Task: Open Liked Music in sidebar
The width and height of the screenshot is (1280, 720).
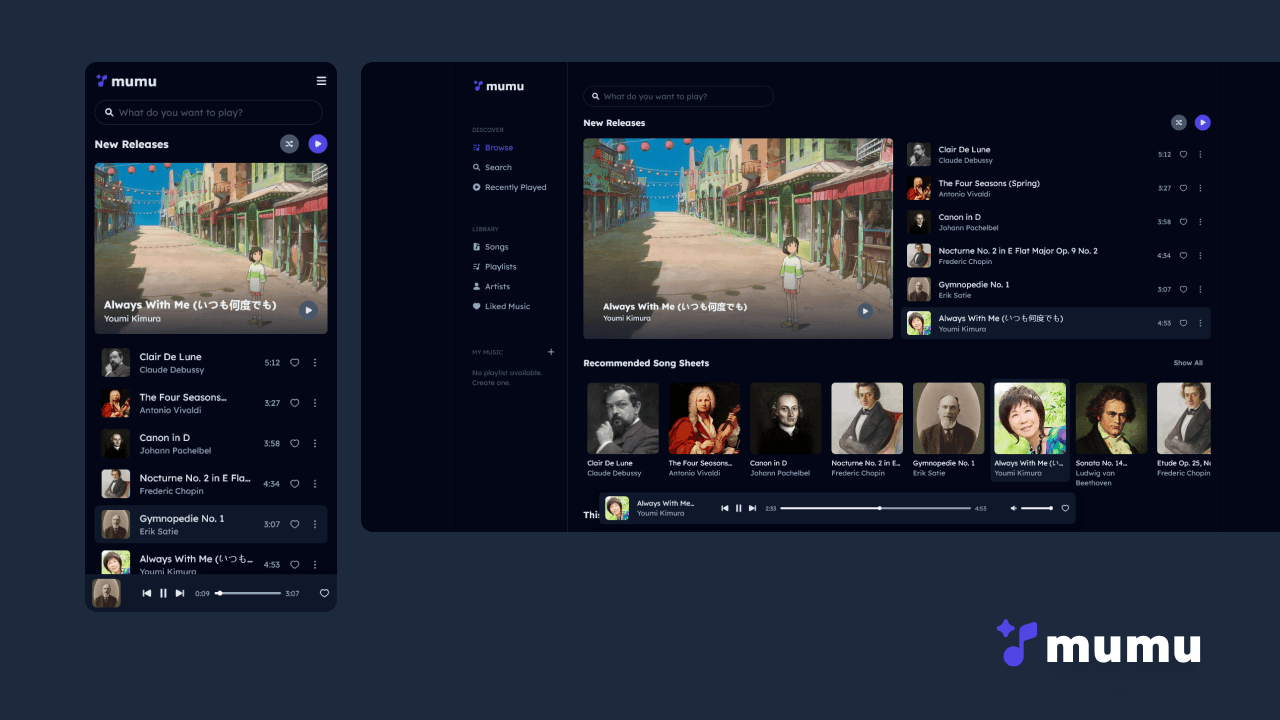Action: coord(501,306)
